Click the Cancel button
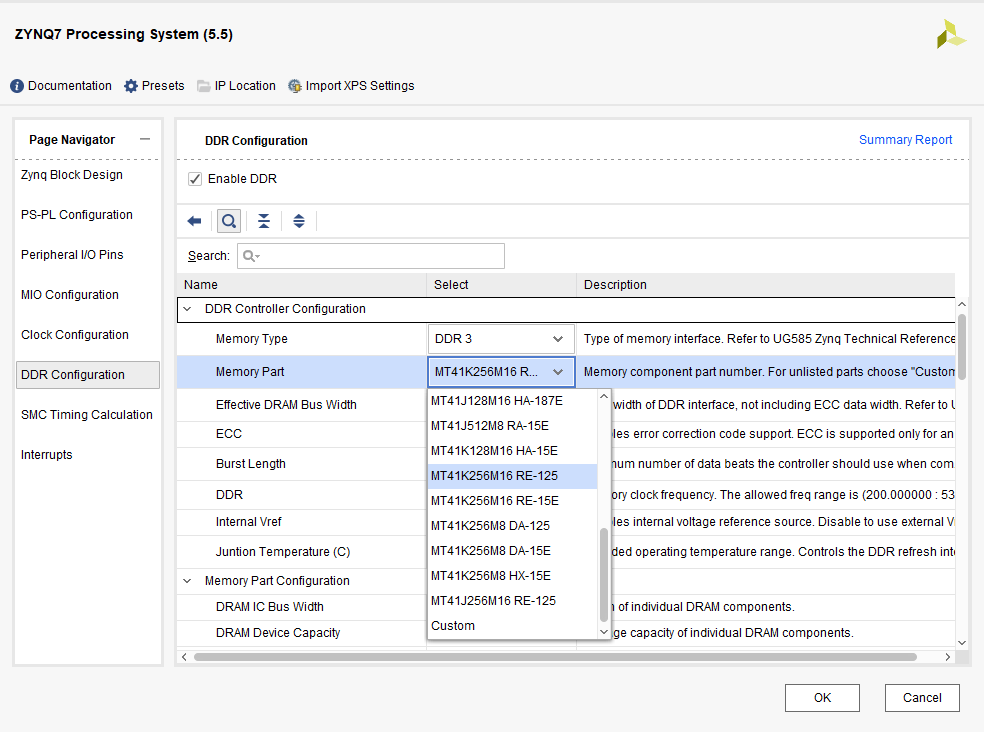The image size is (984, 732). coord(922,698)
